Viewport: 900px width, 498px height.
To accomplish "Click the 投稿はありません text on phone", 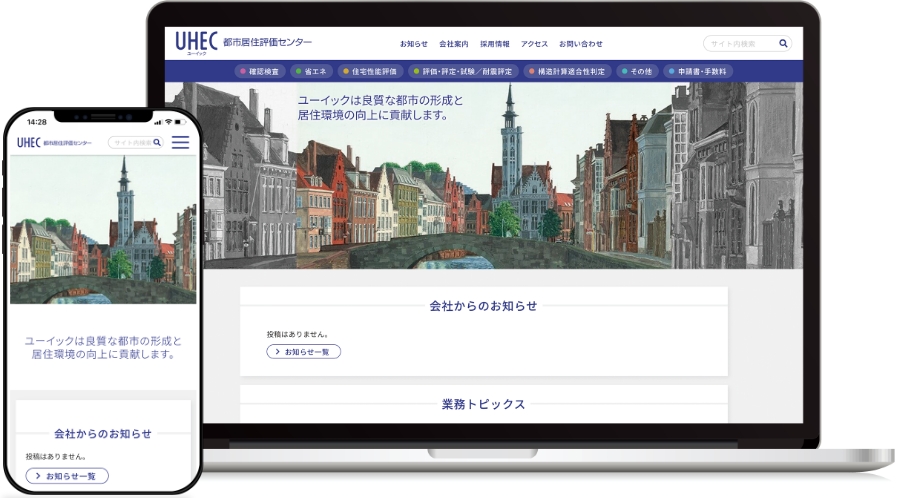I will click(56, 457).
